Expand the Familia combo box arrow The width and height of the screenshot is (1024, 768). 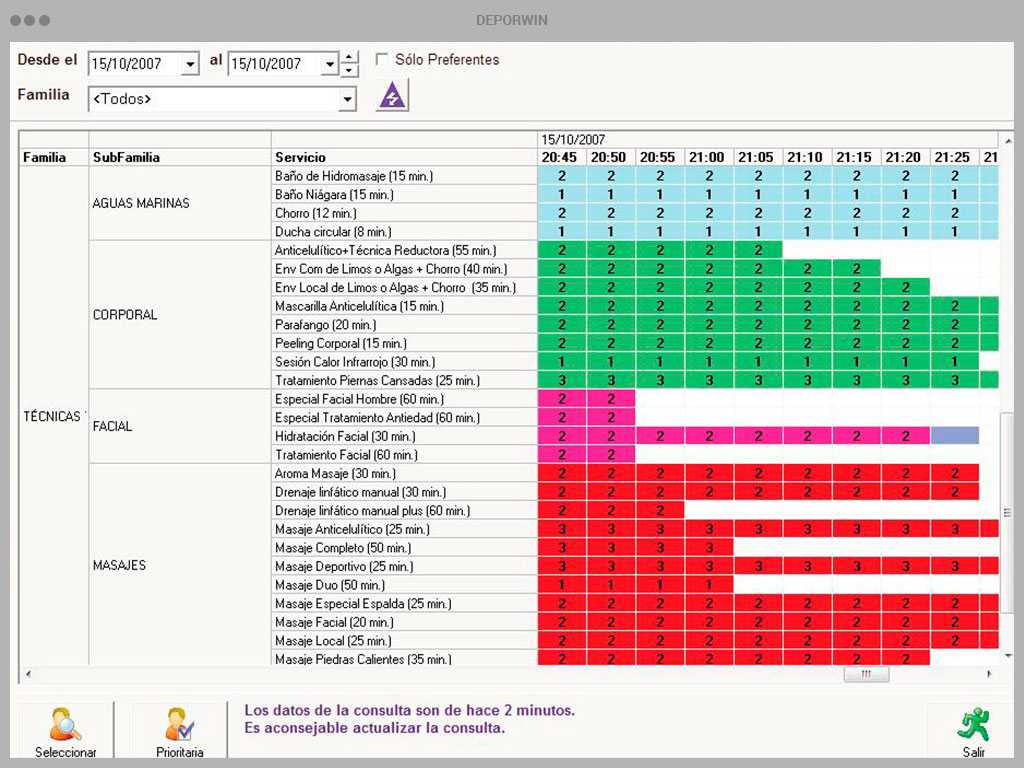coord(347,99)
